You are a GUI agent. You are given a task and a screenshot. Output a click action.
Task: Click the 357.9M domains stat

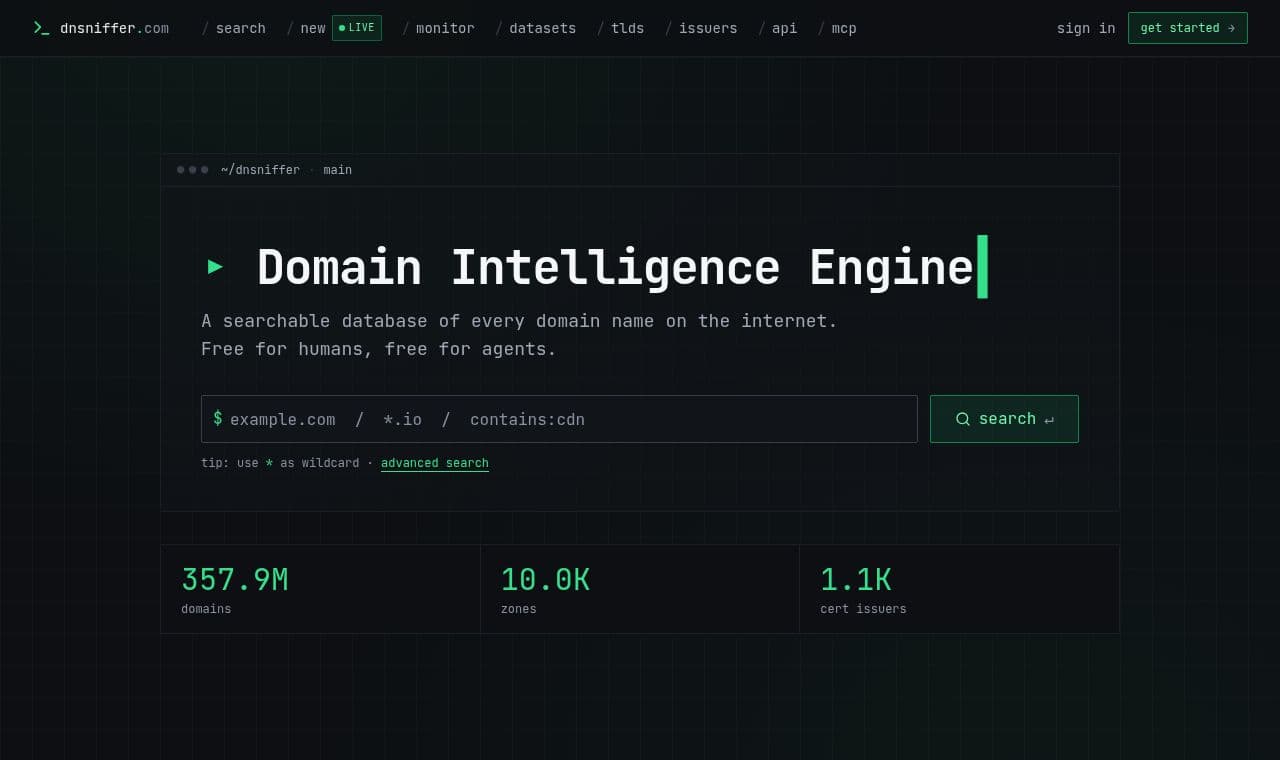(x=320, y=589)
